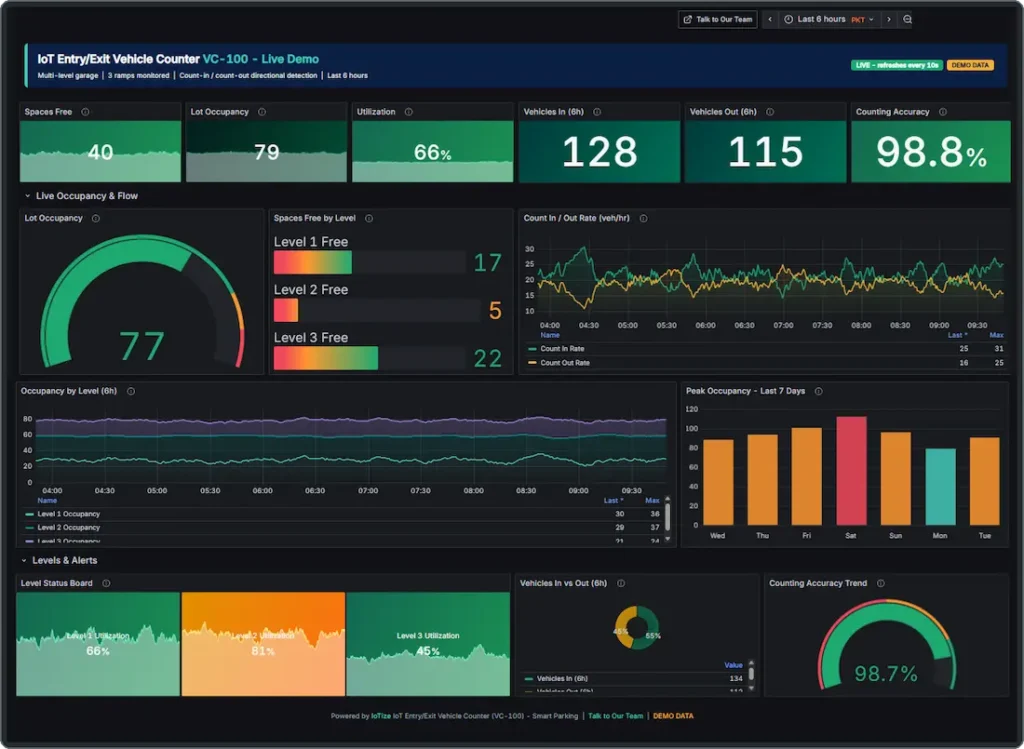
Task: Open the Vehicles Out (6h) stat info icon
Action: point(770,112)
